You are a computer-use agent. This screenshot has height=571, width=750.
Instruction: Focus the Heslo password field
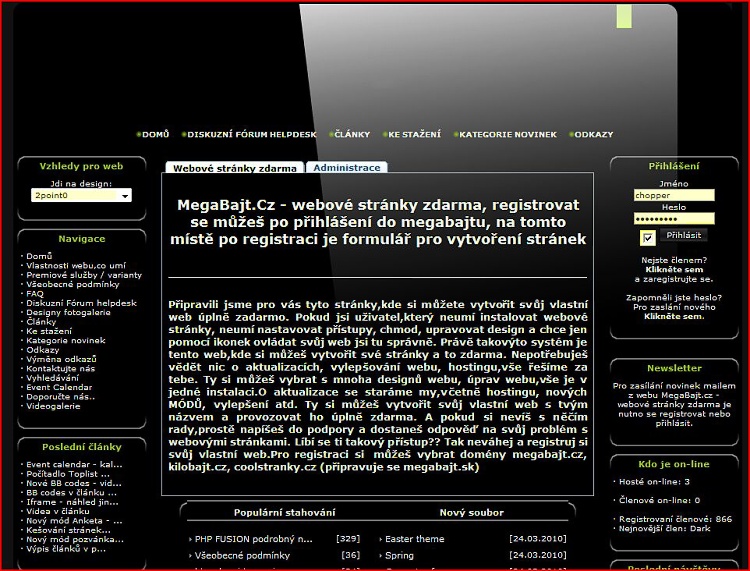673,218
